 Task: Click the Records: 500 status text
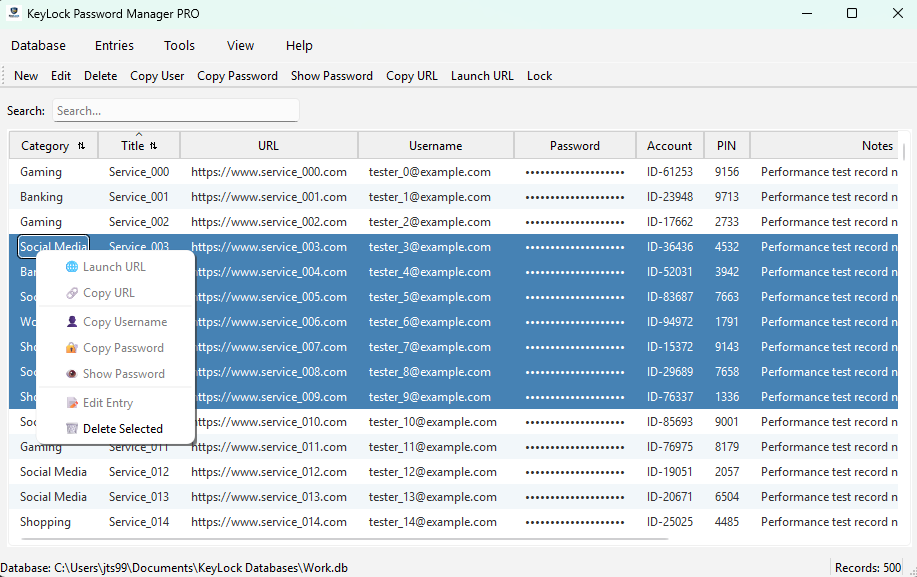868,568
